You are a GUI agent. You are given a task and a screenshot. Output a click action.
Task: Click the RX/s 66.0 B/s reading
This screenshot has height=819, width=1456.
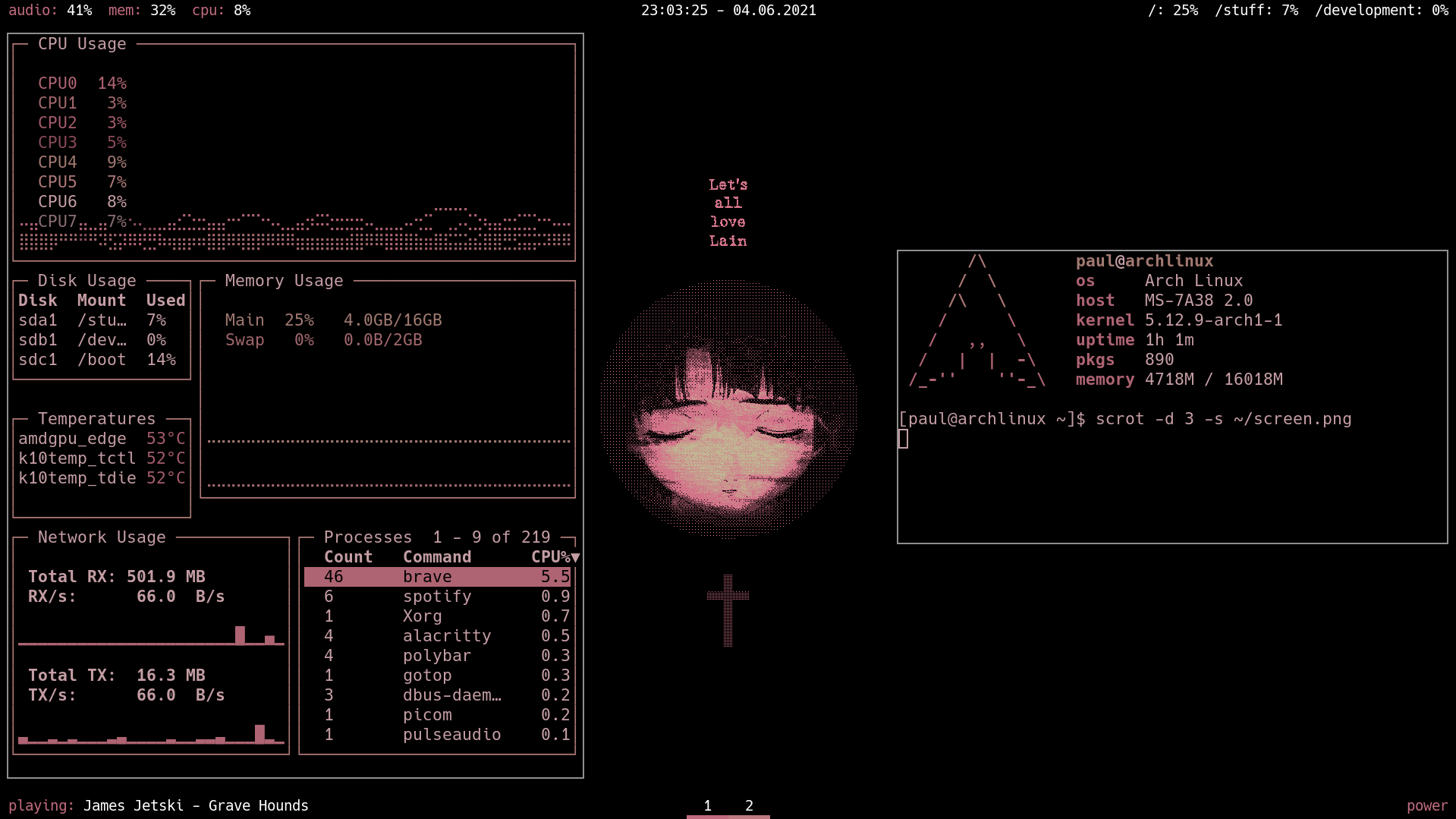click(x=126, y=597)
